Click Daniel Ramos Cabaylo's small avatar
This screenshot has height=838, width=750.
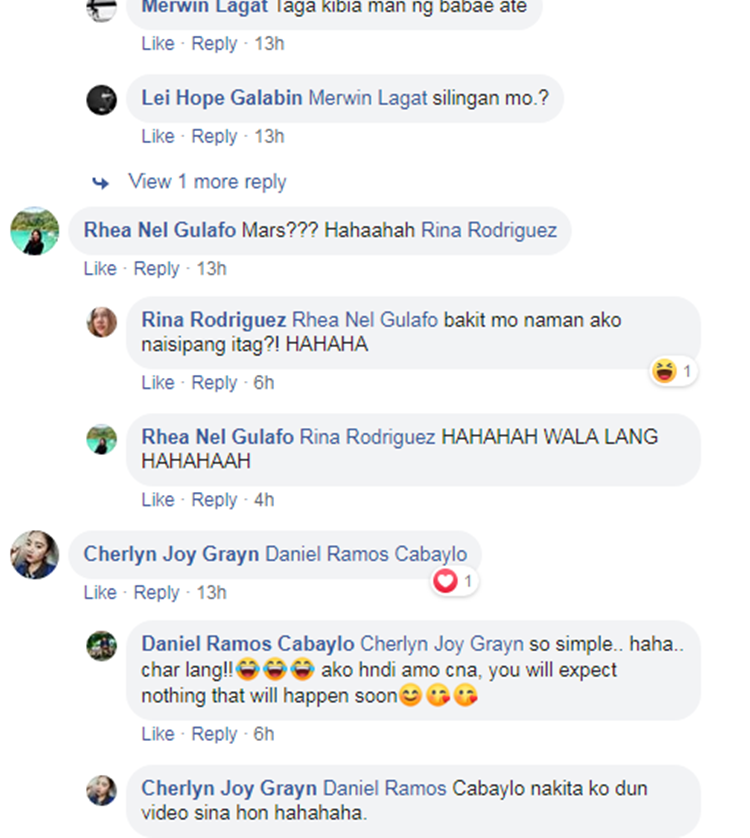point(102,646)
